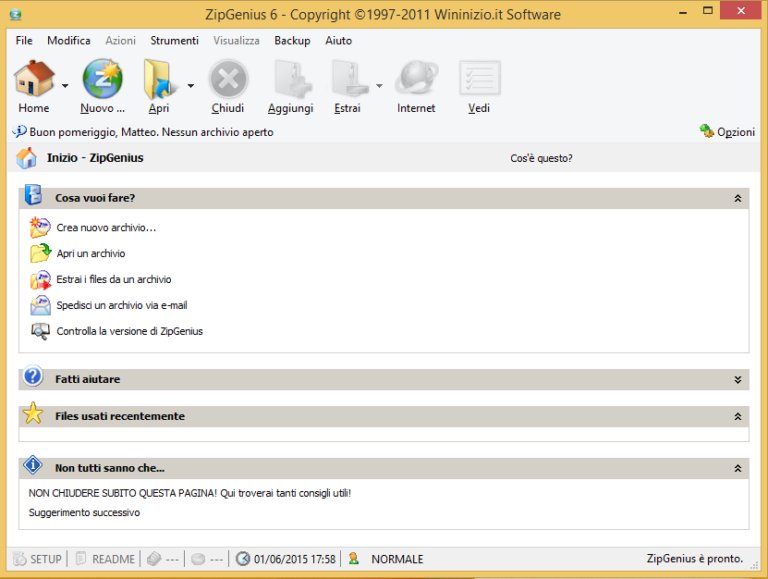
Task: Click 'Estrai i files da un archivio'
Action: point(113,280)
